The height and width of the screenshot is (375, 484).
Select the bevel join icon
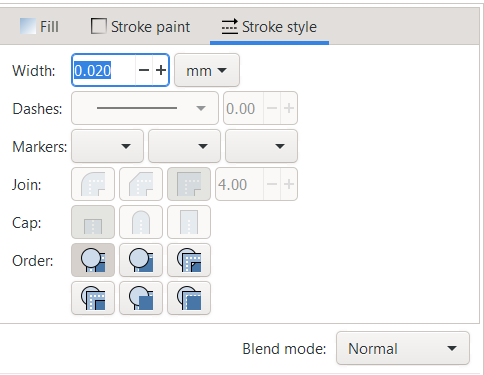coord(141,184)
